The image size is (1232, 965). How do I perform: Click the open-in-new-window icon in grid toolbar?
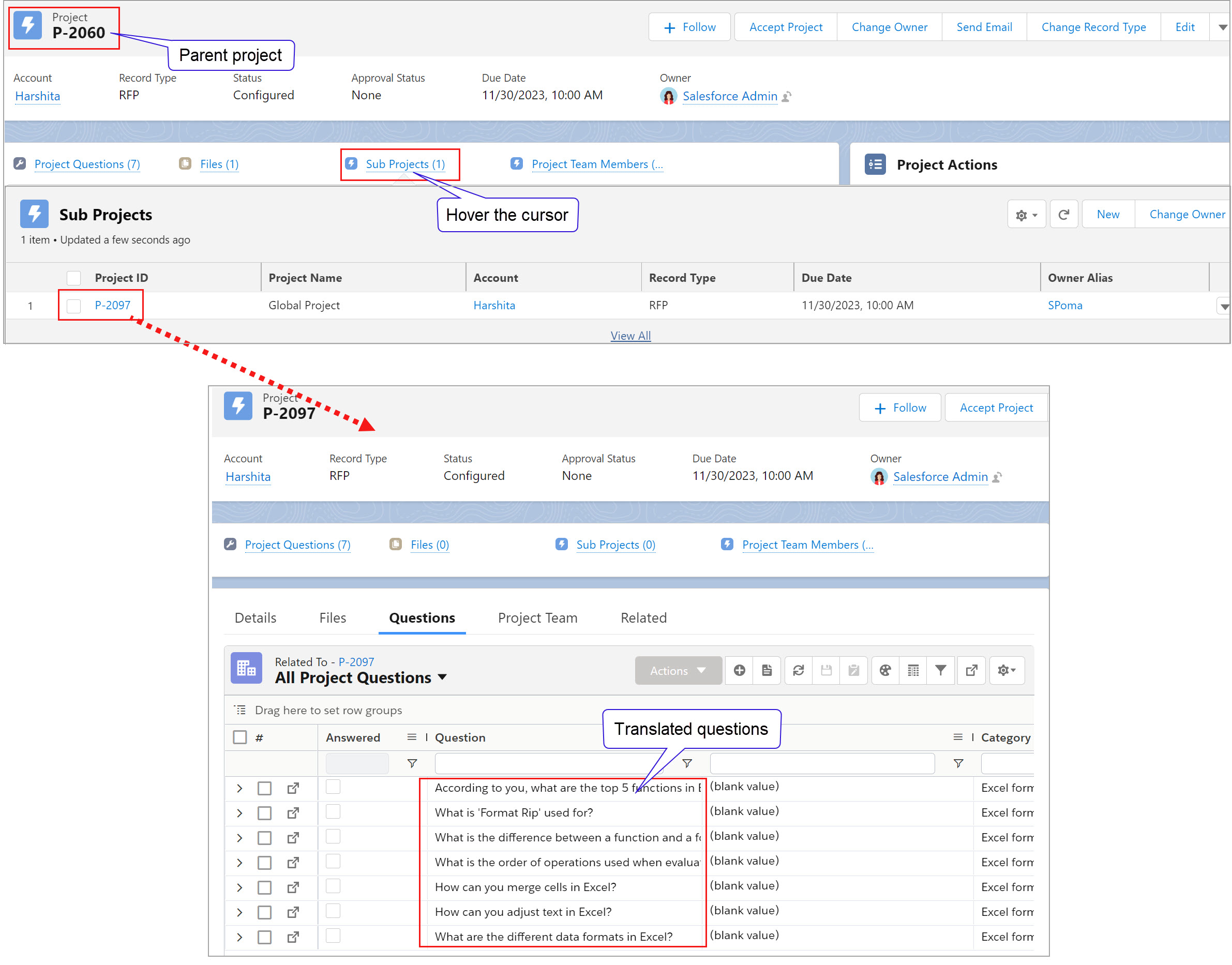pyautogui.click(x=971, y=671)
